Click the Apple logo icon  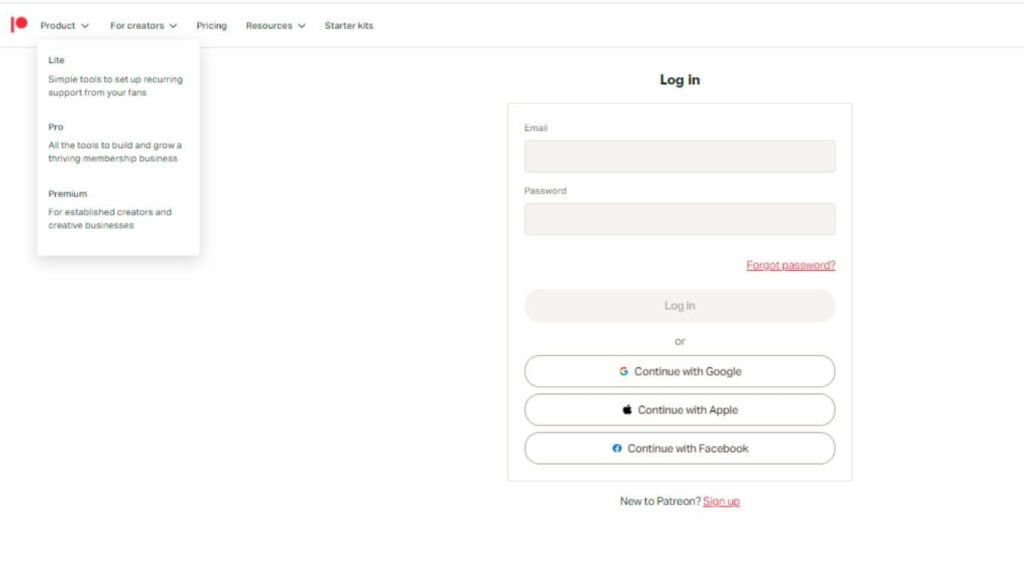point(627,410)
